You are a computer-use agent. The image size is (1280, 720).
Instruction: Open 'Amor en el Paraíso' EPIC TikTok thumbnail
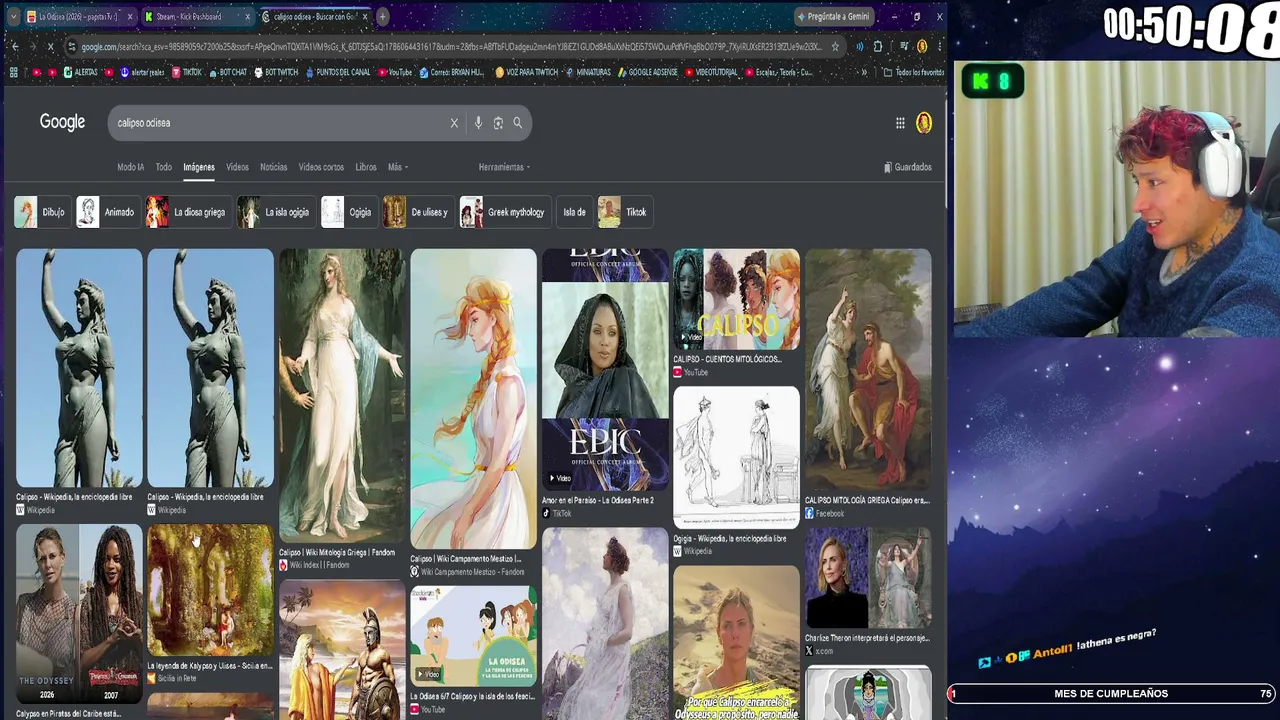click(605, 370)
